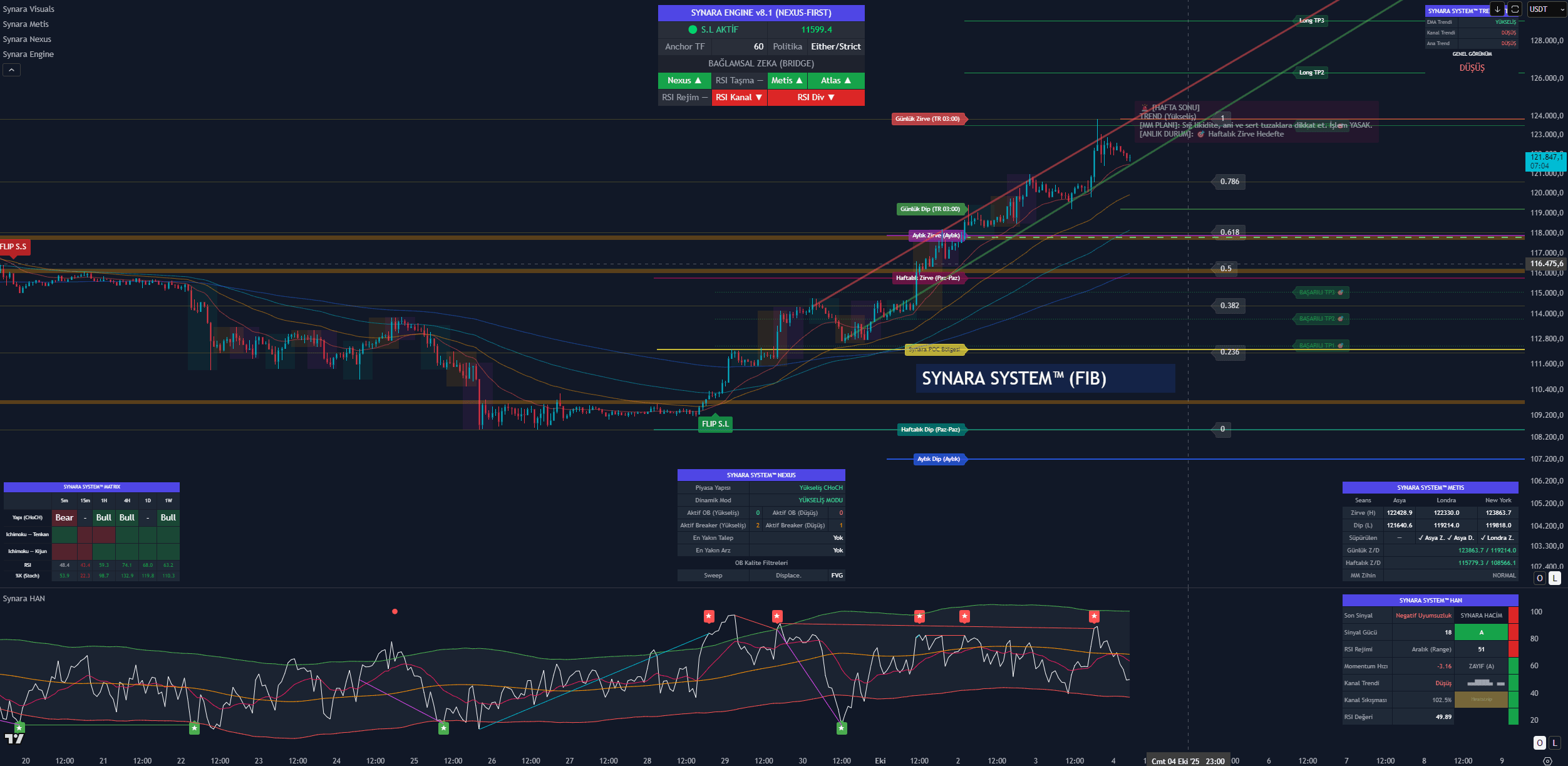
Task: Click the scroll-down arrow icon near USDT
Action: 1497,9
